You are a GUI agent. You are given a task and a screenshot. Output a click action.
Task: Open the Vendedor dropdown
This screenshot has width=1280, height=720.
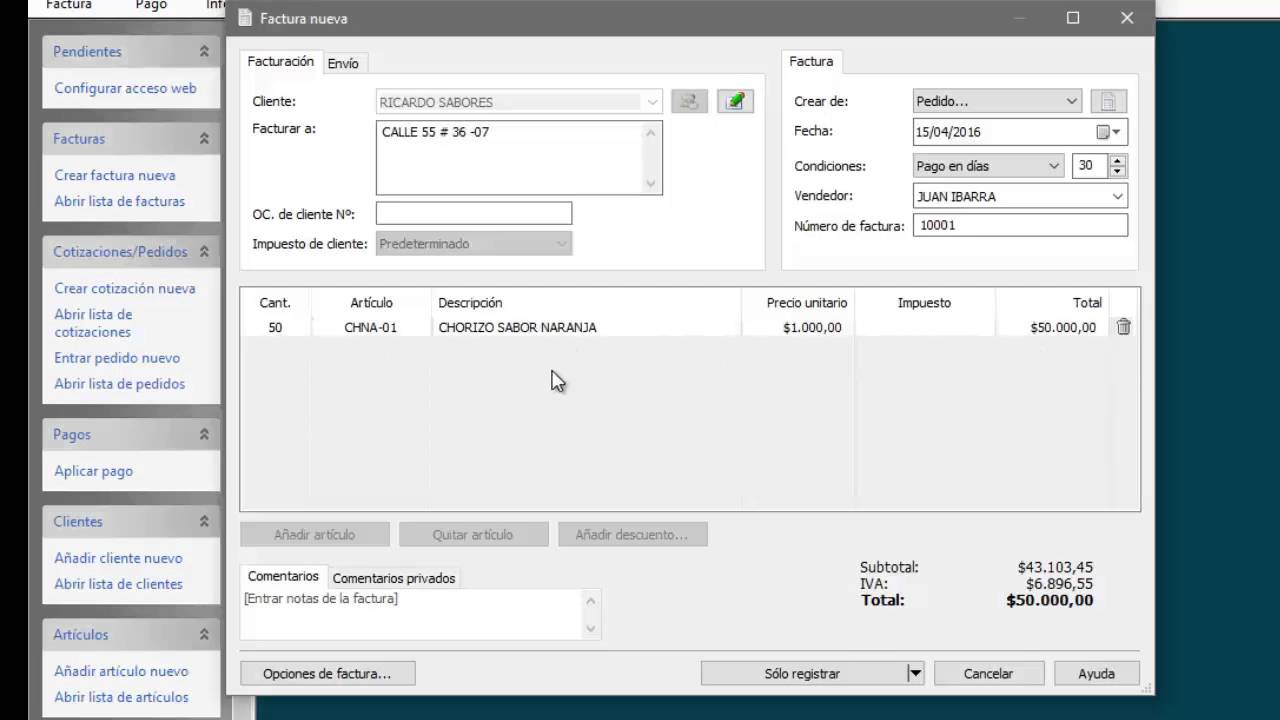(1118, 196)
